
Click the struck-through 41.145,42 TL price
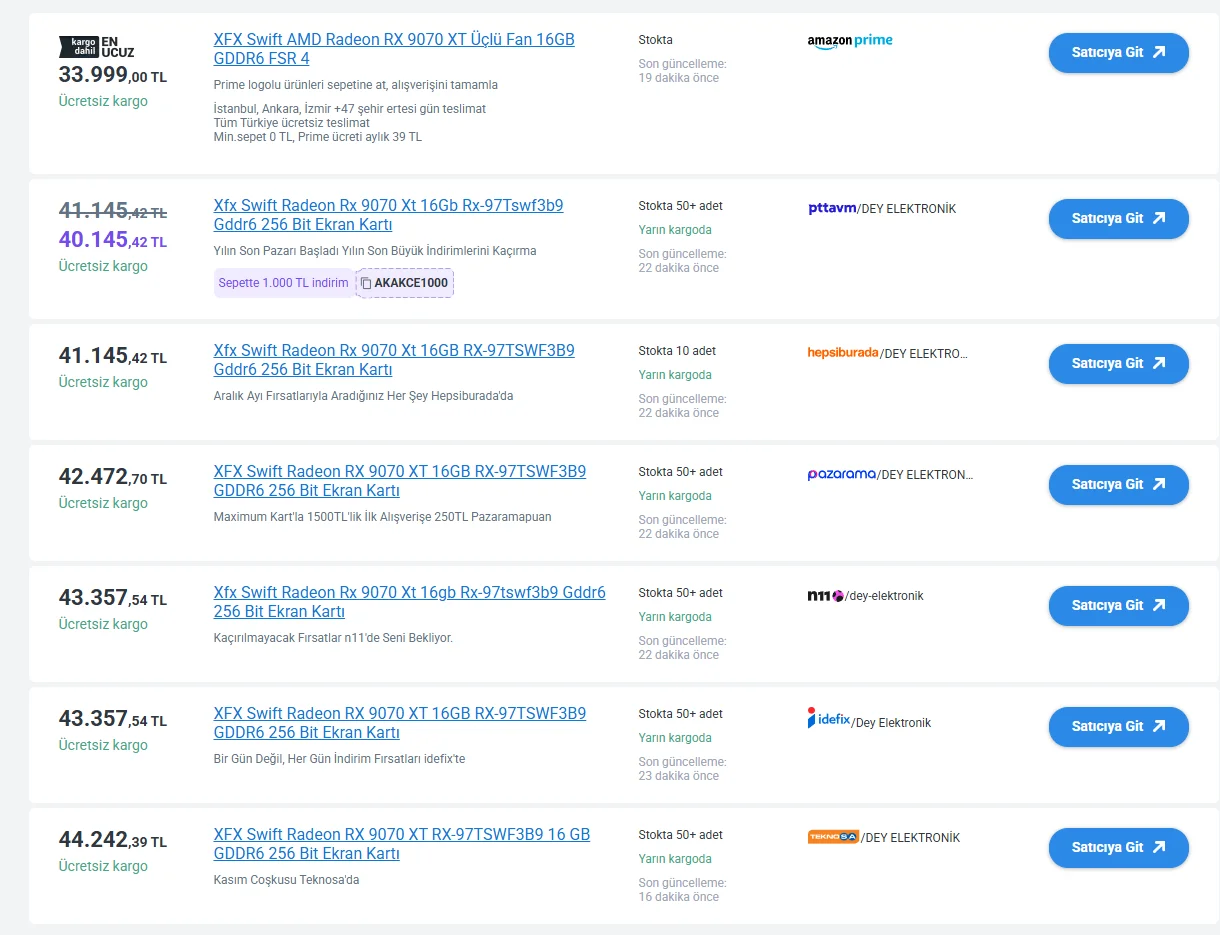coord(113,211)
